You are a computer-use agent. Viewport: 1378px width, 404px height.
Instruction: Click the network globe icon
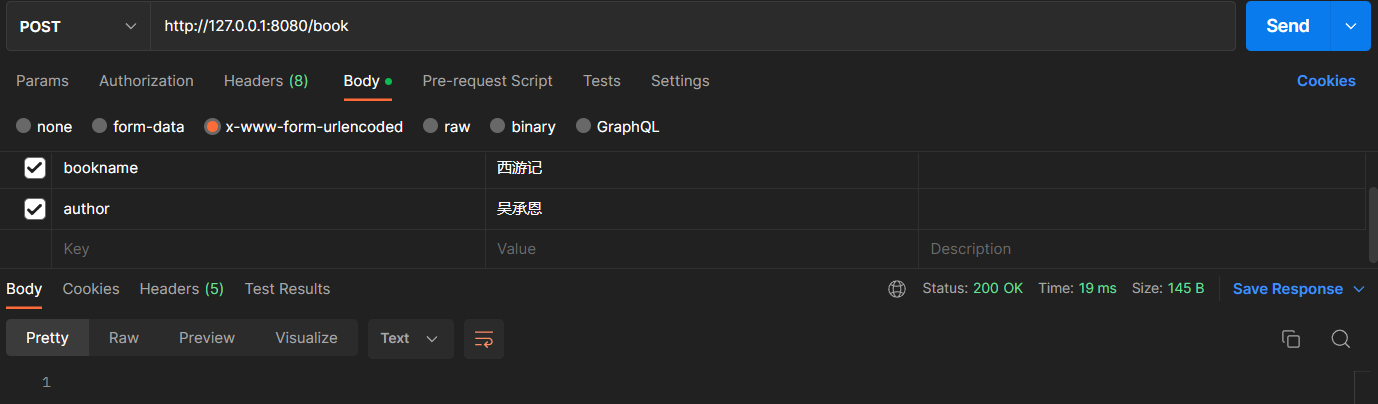point(897,289)
